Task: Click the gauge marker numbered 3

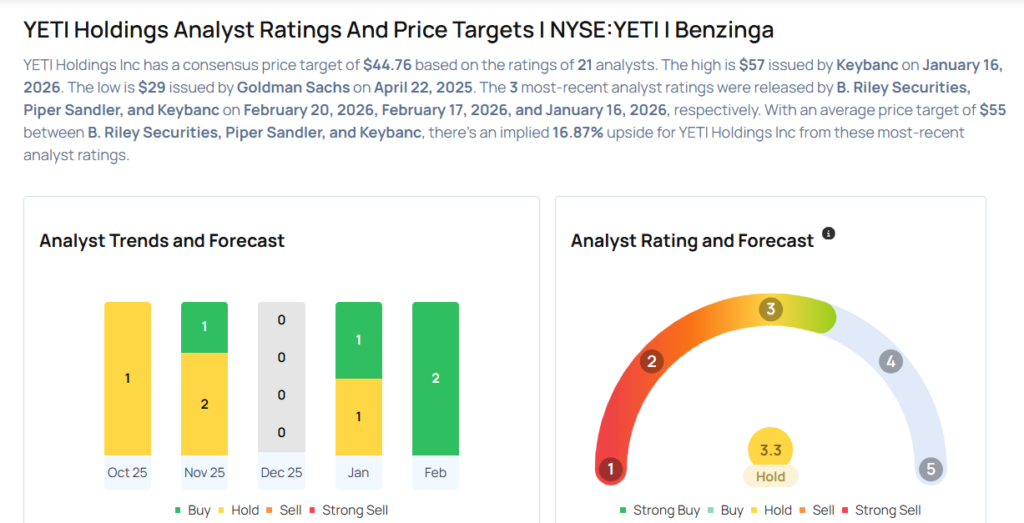Action: tap(770, 309)
